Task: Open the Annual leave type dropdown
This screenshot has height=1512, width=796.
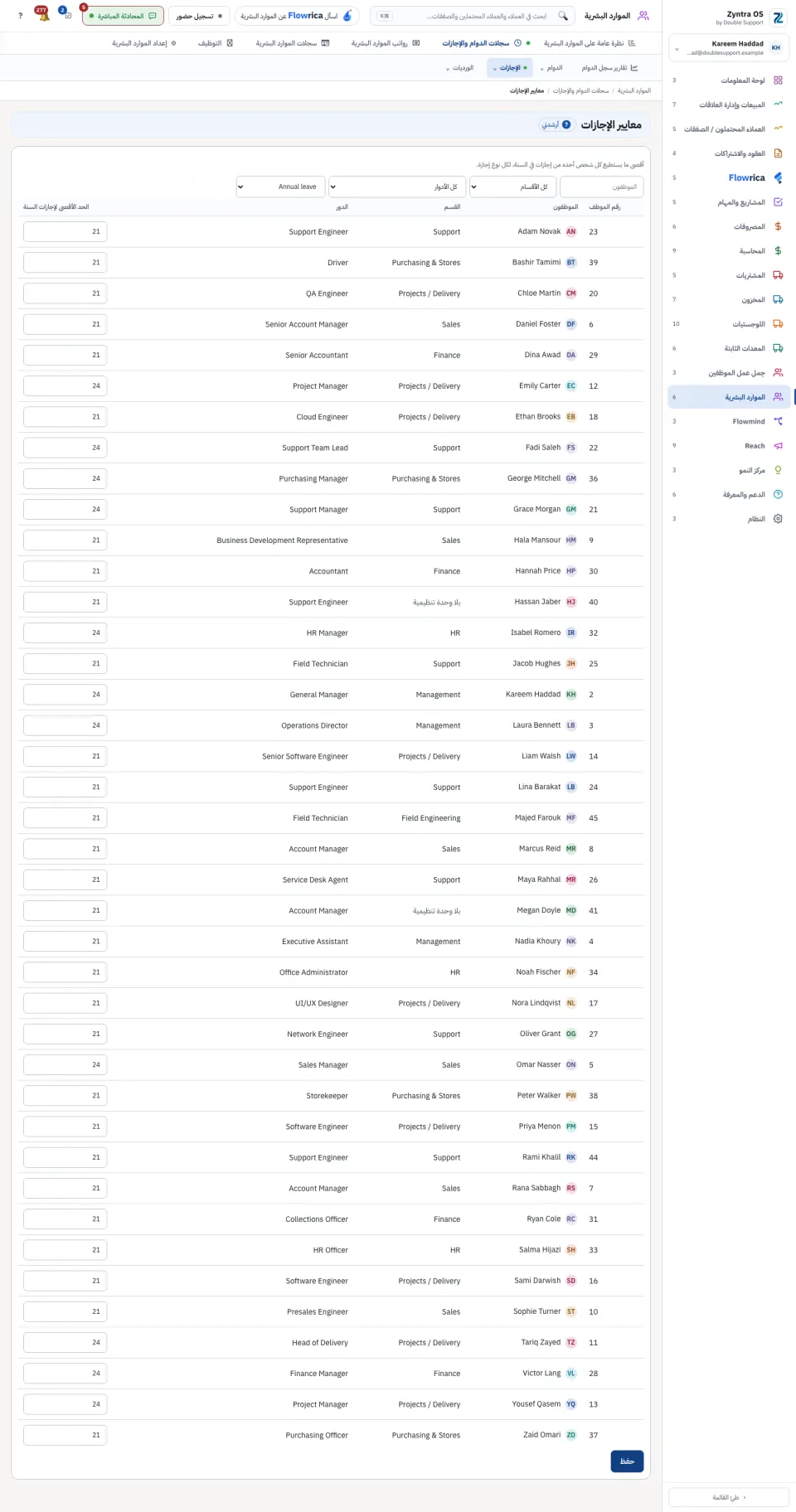Action: 281,187
